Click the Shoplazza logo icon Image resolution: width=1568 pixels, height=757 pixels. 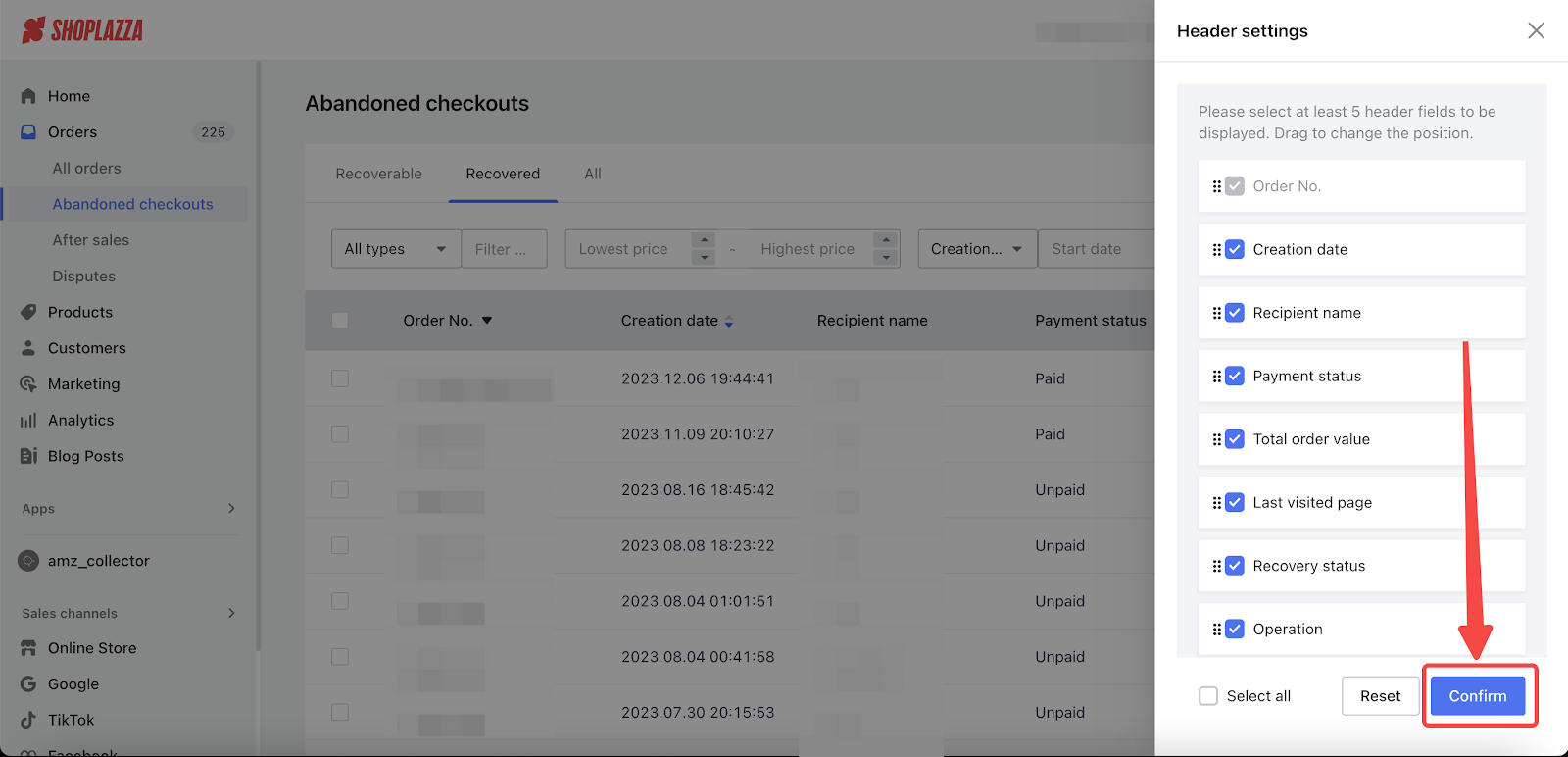click(33, 30)
